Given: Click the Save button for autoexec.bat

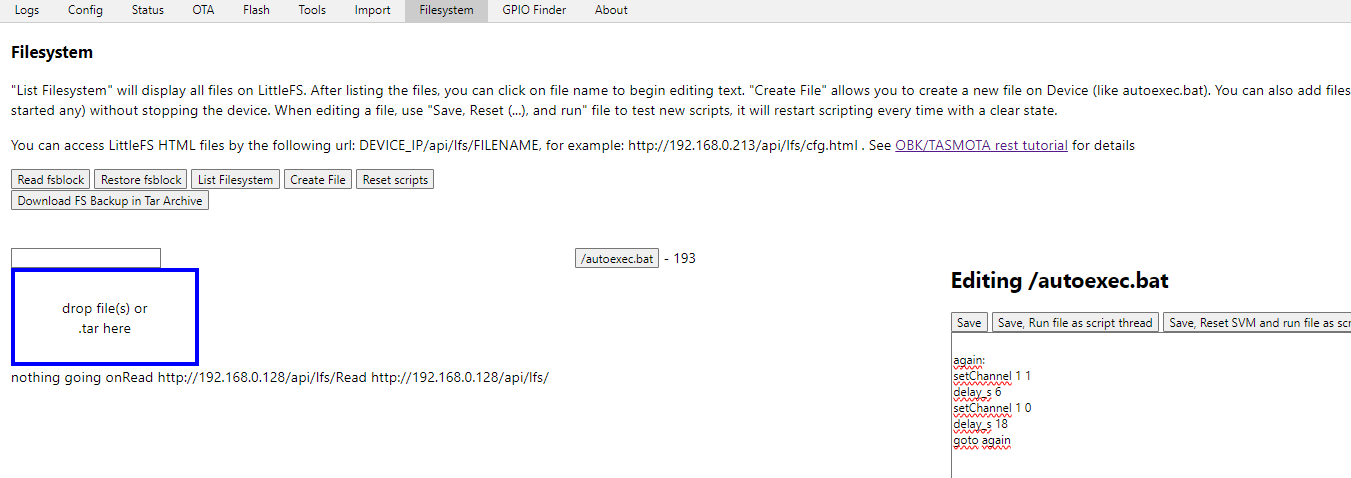Looking at the screenshot, I should pos(969,323).
